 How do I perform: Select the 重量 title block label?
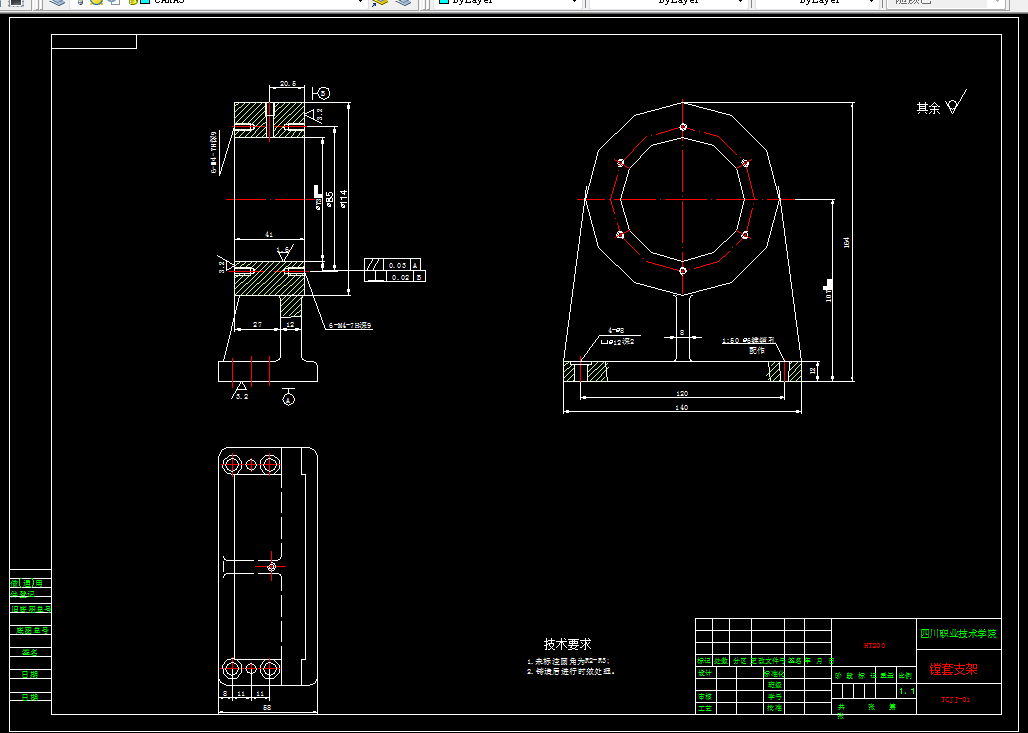(x=886, y=676)
